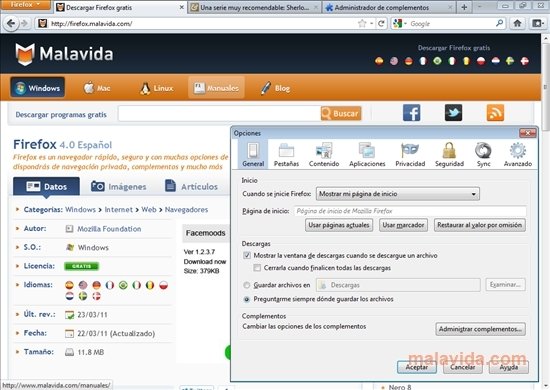Screen dimensions: 550x390
Task: Go to the browser home page icon
Action: tap(517, 23)
